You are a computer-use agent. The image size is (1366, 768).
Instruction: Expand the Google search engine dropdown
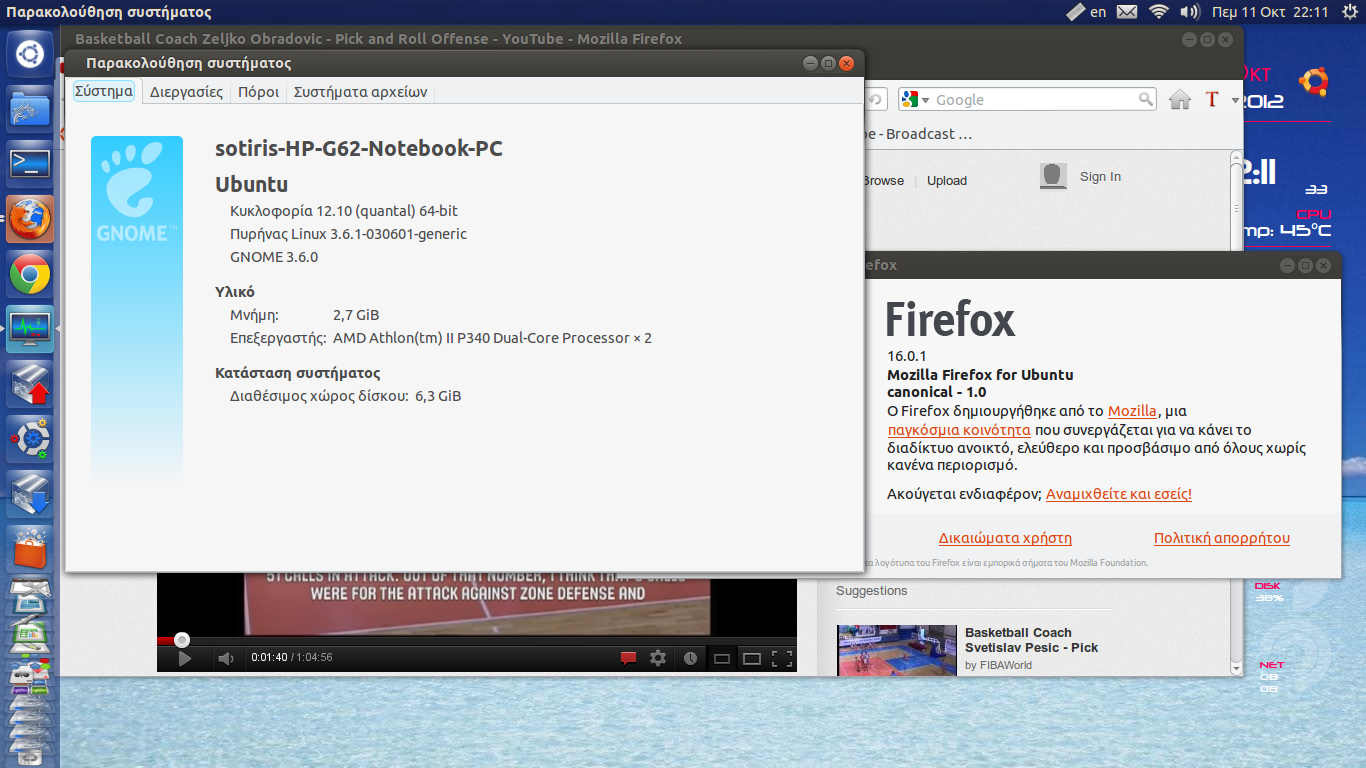tap(916, 100)
